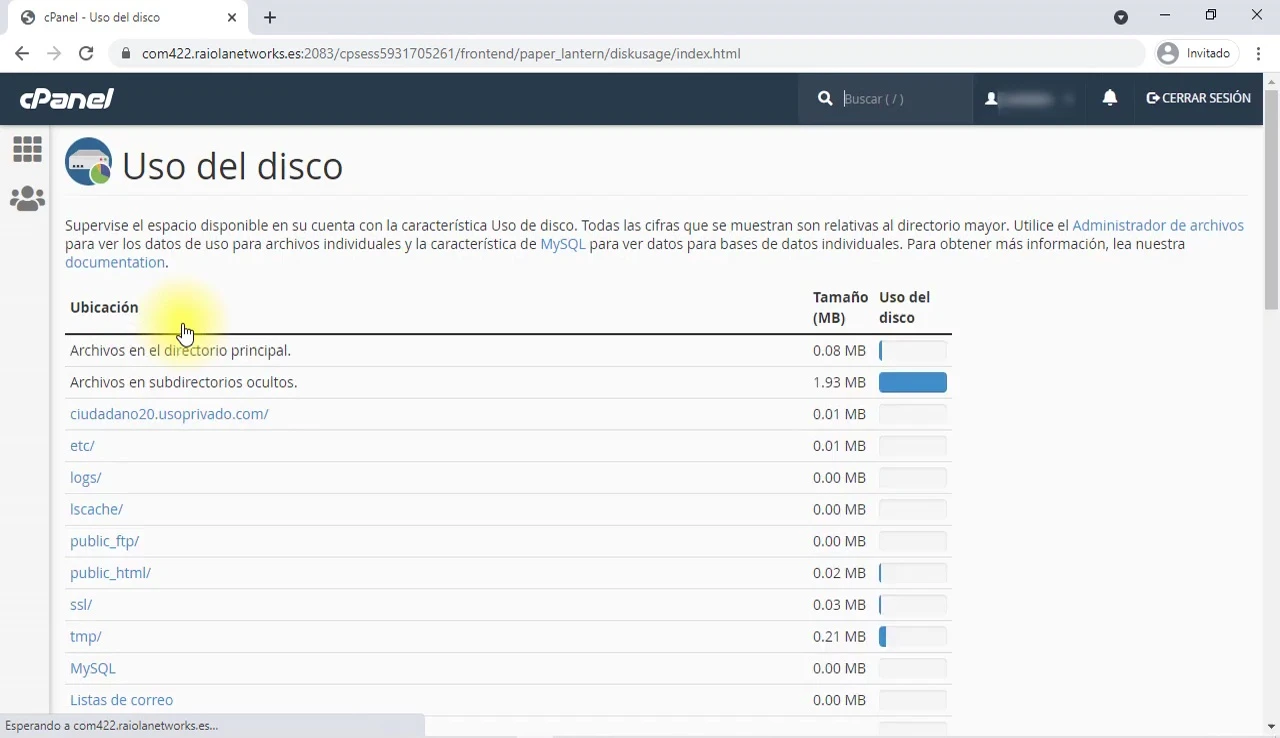Click the Ubicación column header

(x=104, y=307)
